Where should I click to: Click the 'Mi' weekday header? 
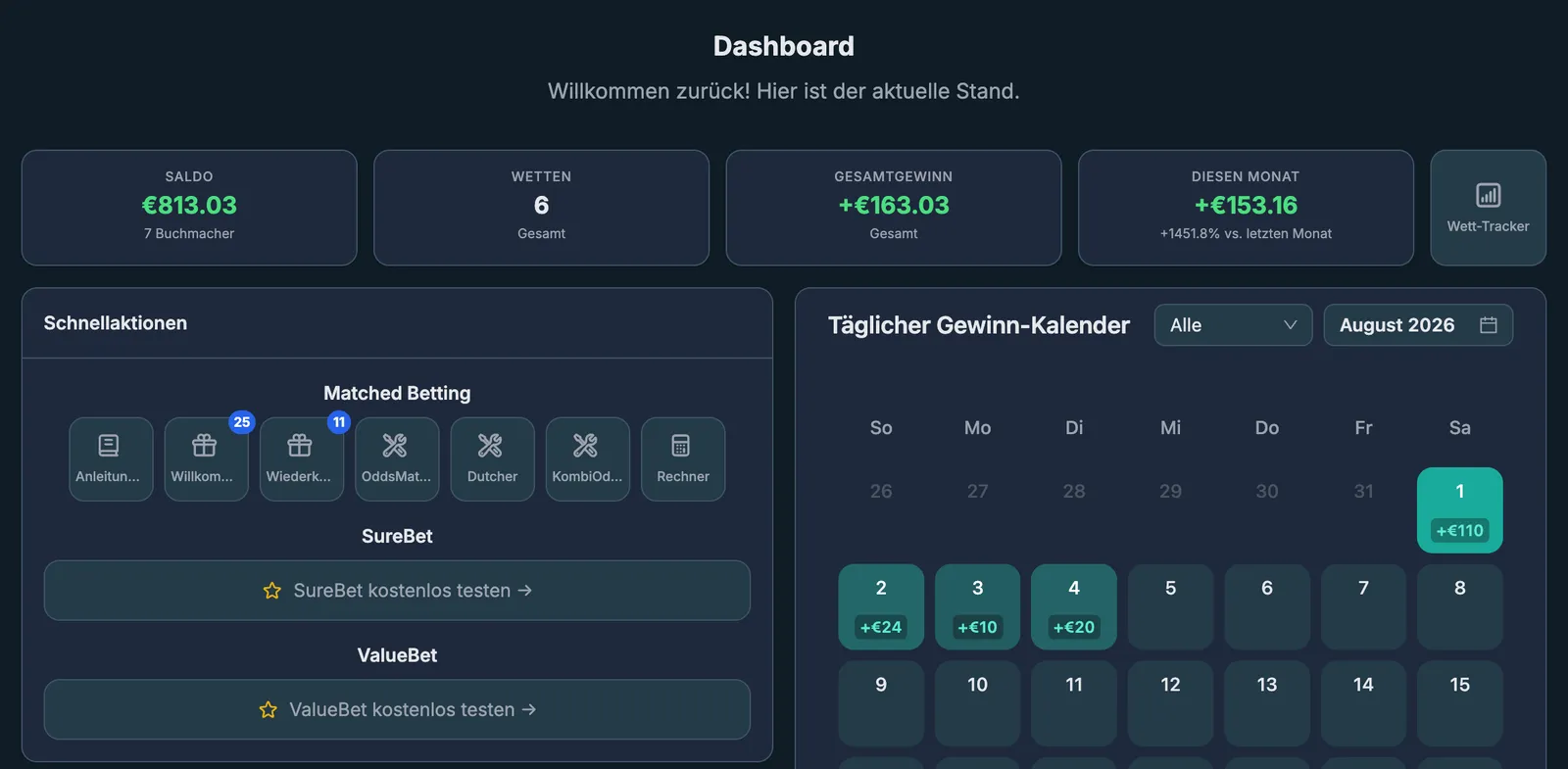1170,428
